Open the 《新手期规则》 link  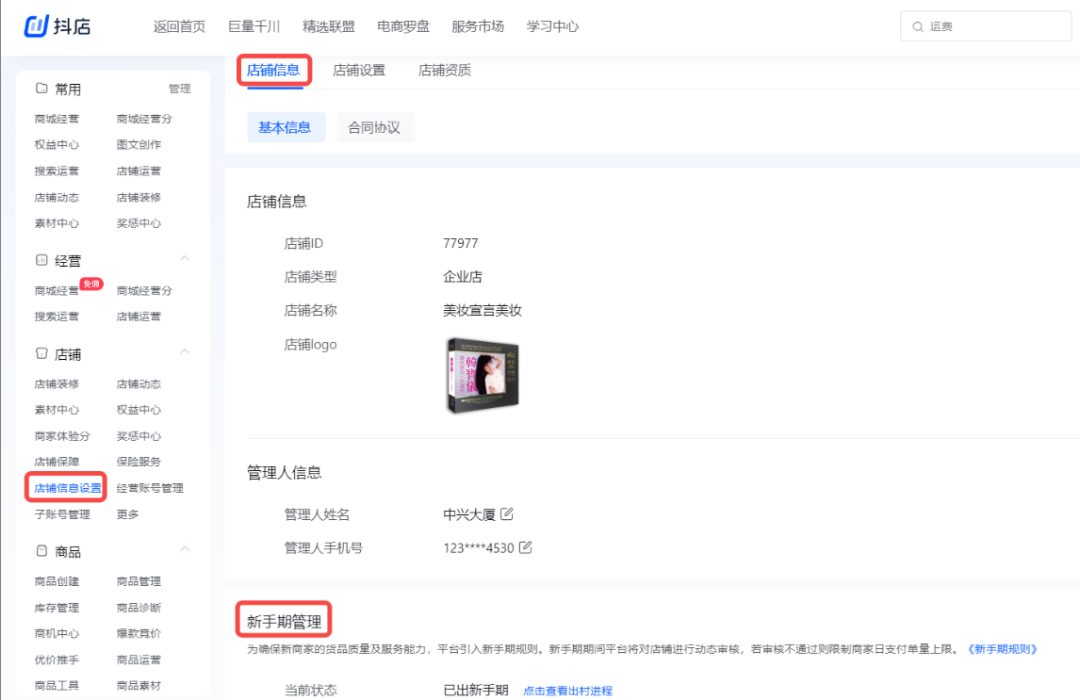coord(1005,648)
